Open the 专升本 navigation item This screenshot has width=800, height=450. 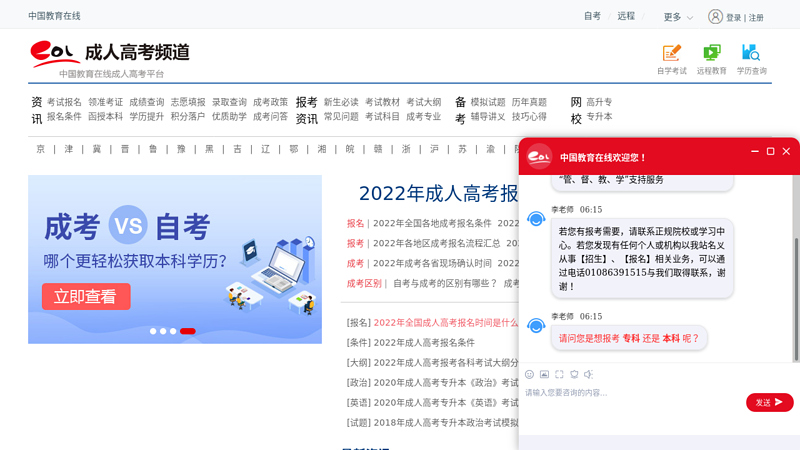[x=599, y=116]
